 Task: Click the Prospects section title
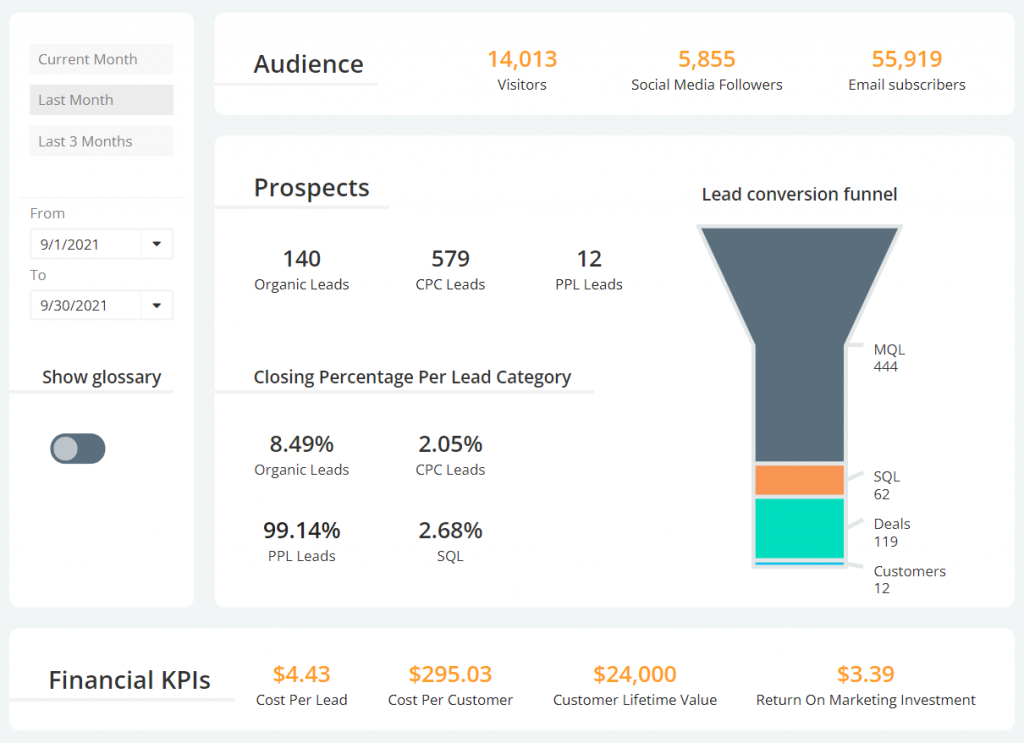[x=311, y=188]
